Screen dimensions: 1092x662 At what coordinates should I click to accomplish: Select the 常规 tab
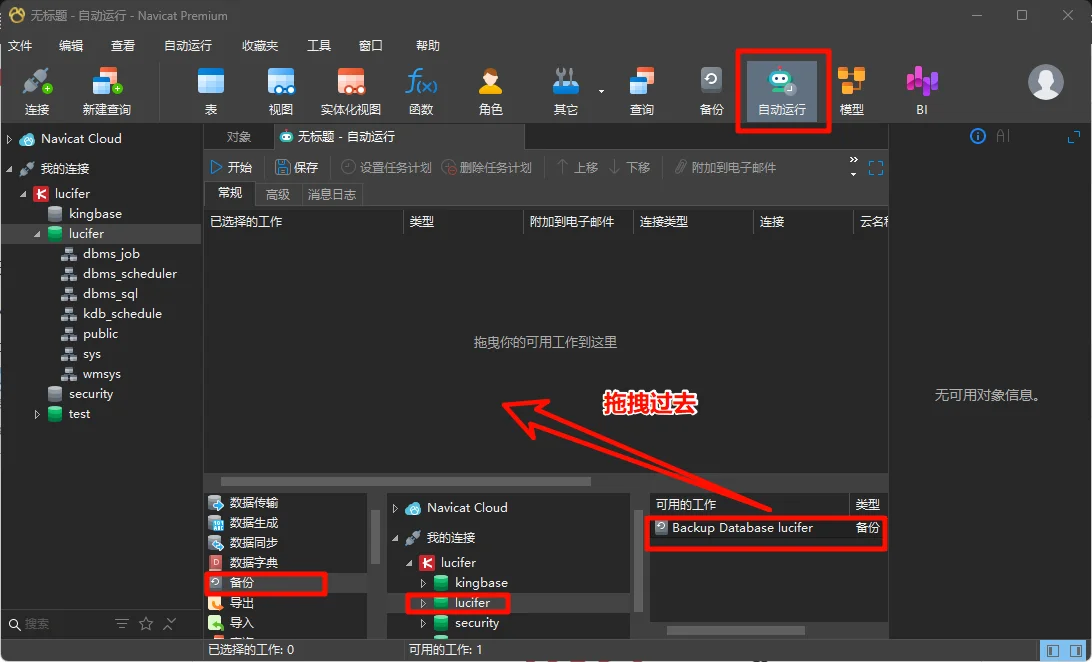click(x=231, y=194)
